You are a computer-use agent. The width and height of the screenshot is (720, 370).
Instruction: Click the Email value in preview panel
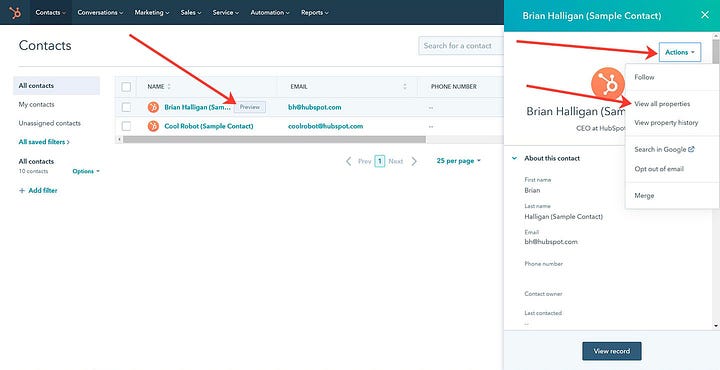tap(551, 241)
